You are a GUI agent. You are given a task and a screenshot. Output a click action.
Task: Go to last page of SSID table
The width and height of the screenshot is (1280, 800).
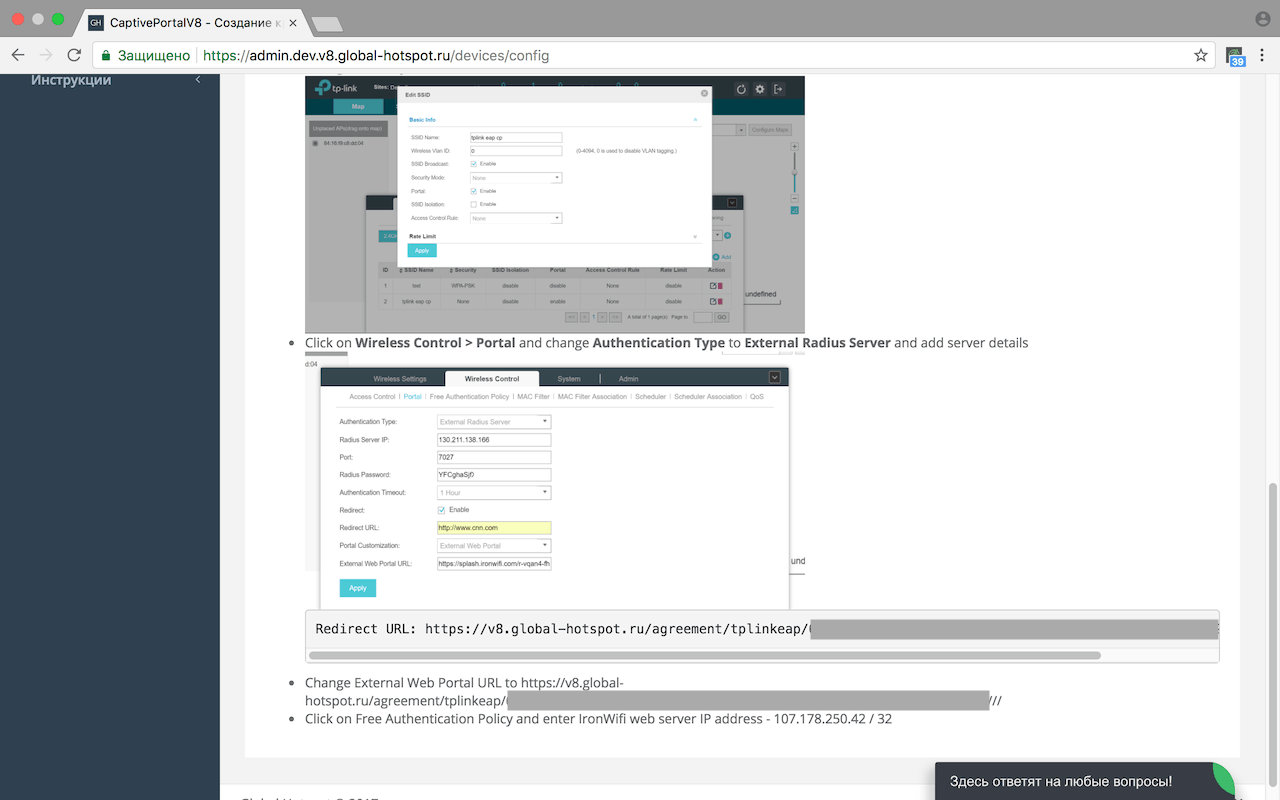[616, 317]
